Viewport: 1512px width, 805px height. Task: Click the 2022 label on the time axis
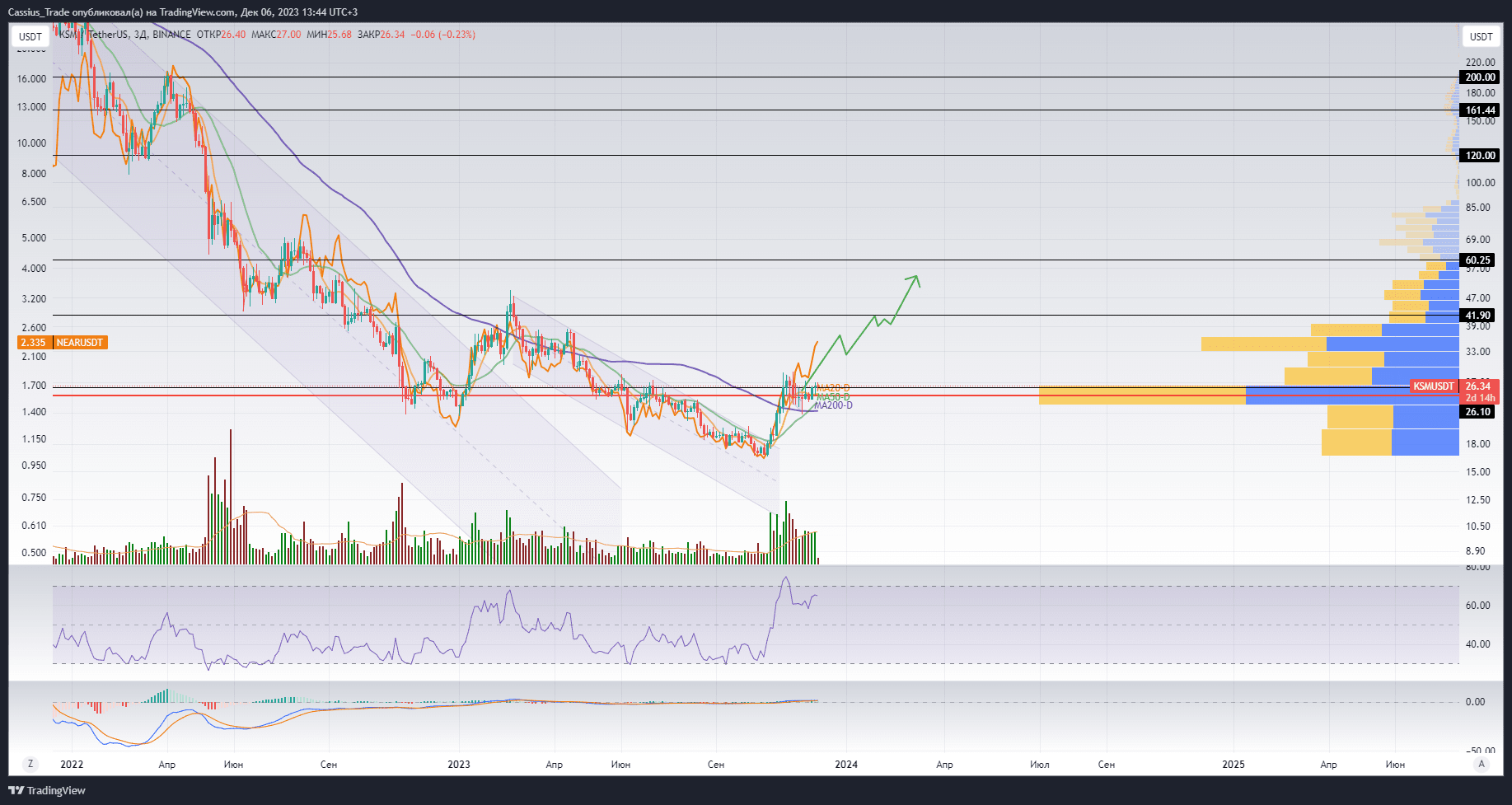(72, 765)
